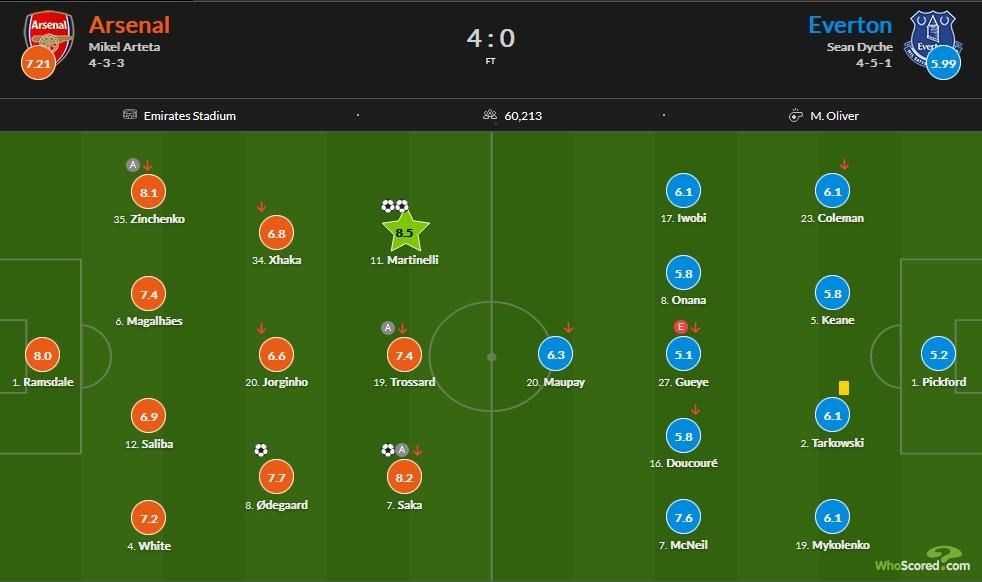
Task: Click McNeil's 7.6 rating circle
Action: [x=685, y=517]
